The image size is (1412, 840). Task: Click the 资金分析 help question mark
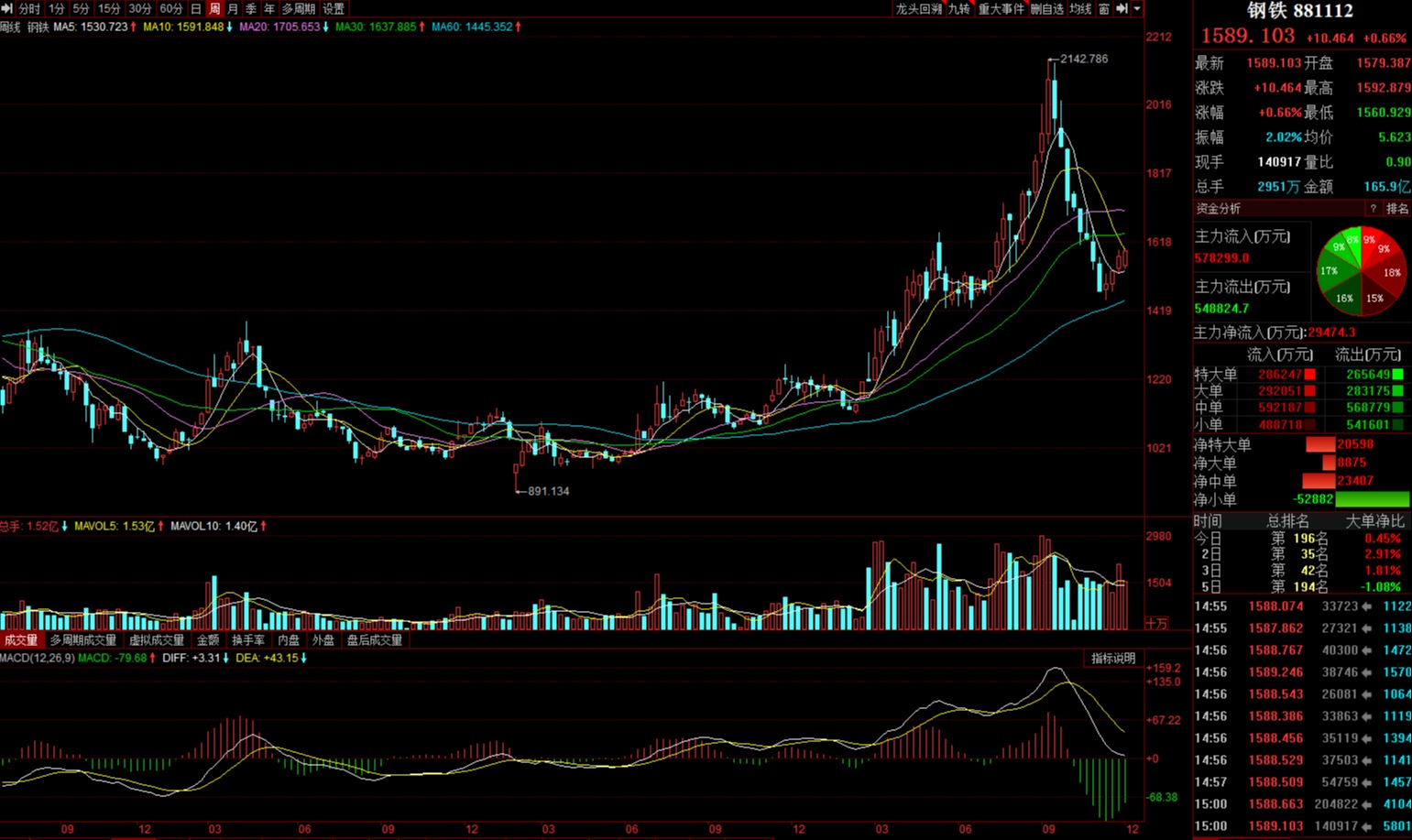coord(1373,209)
